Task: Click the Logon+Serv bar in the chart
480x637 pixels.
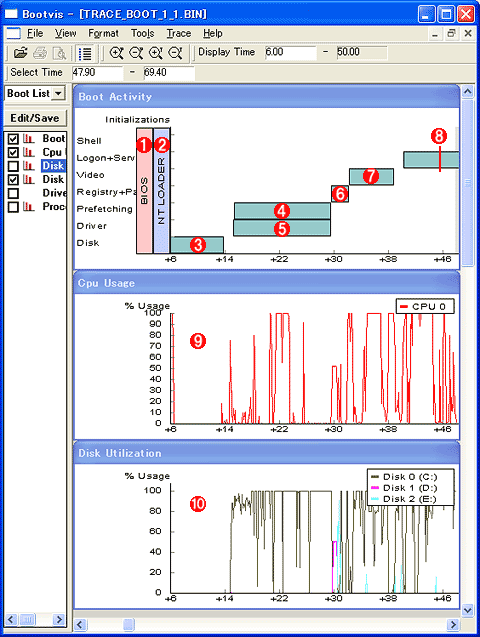Action: [431, 160]
